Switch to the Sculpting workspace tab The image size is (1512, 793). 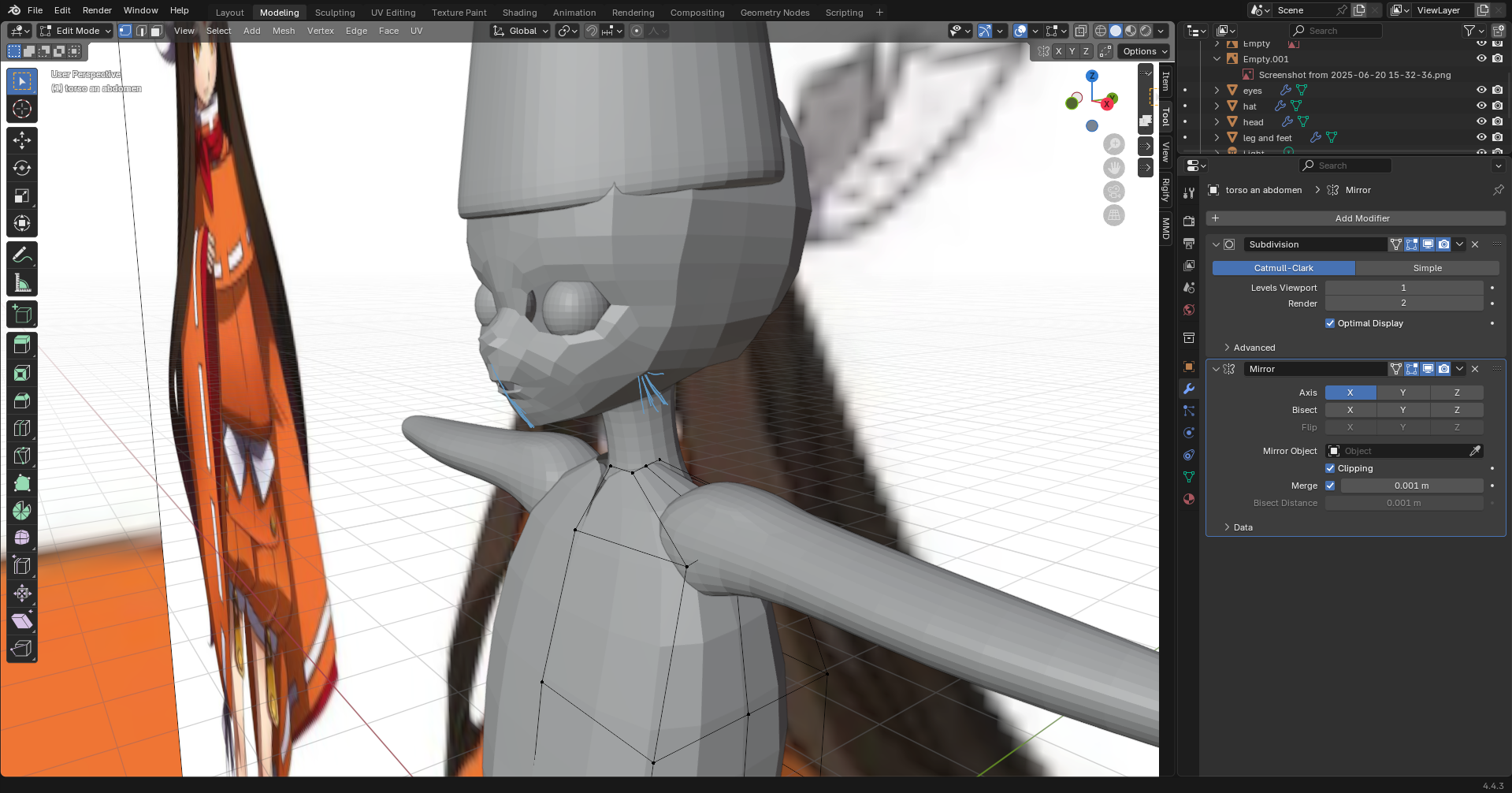click(x=335, y=13)
